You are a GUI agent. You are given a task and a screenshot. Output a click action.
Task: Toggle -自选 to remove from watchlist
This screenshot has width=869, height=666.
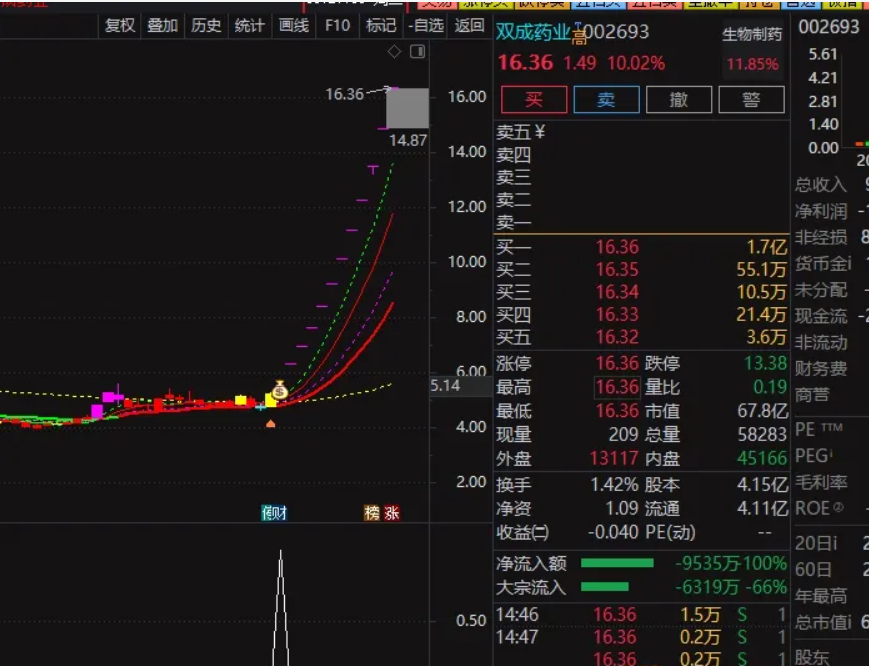(x=424, y=25)
